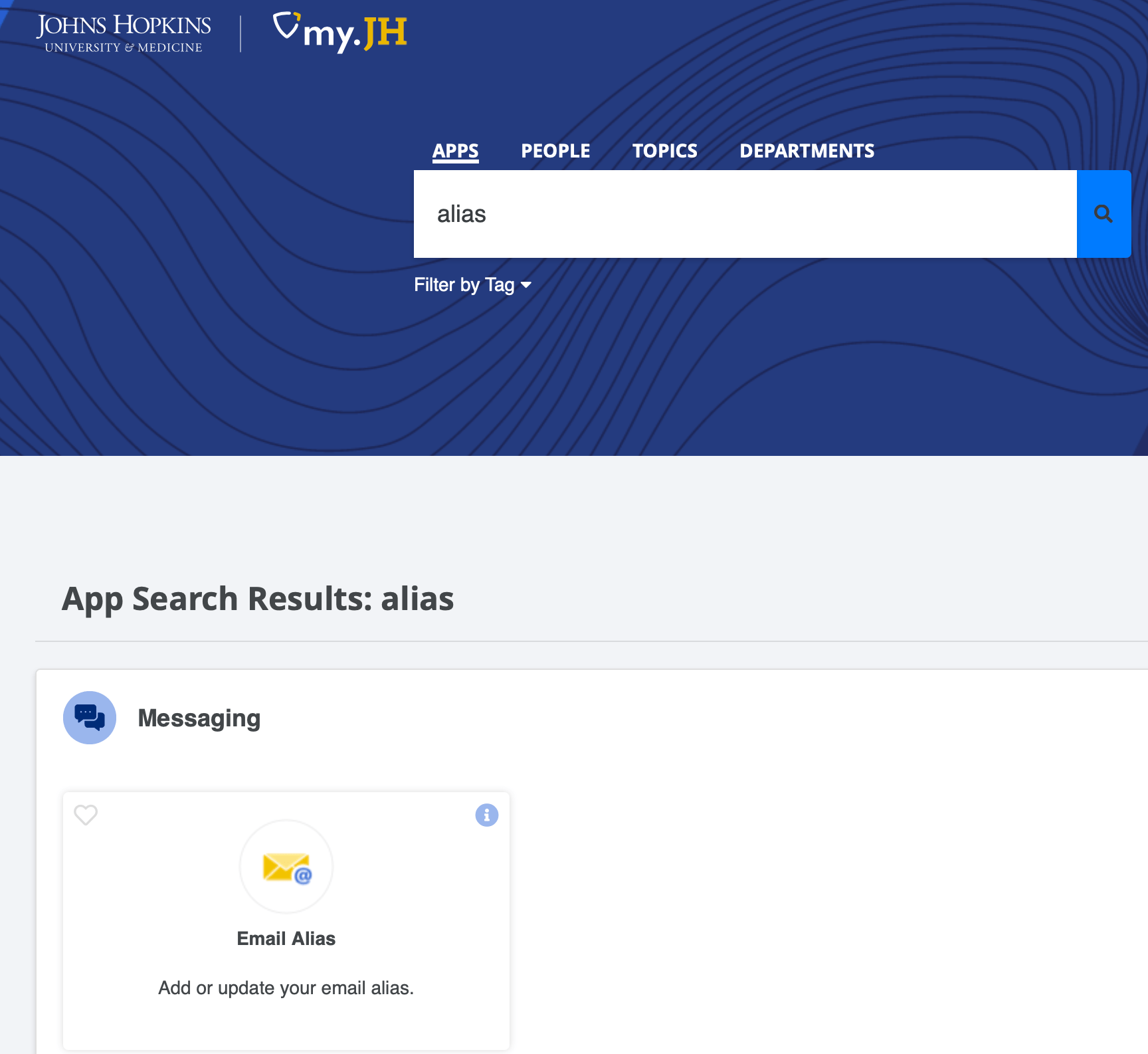
Task: Switch to the APPS tab
Action: coord(455,151)
